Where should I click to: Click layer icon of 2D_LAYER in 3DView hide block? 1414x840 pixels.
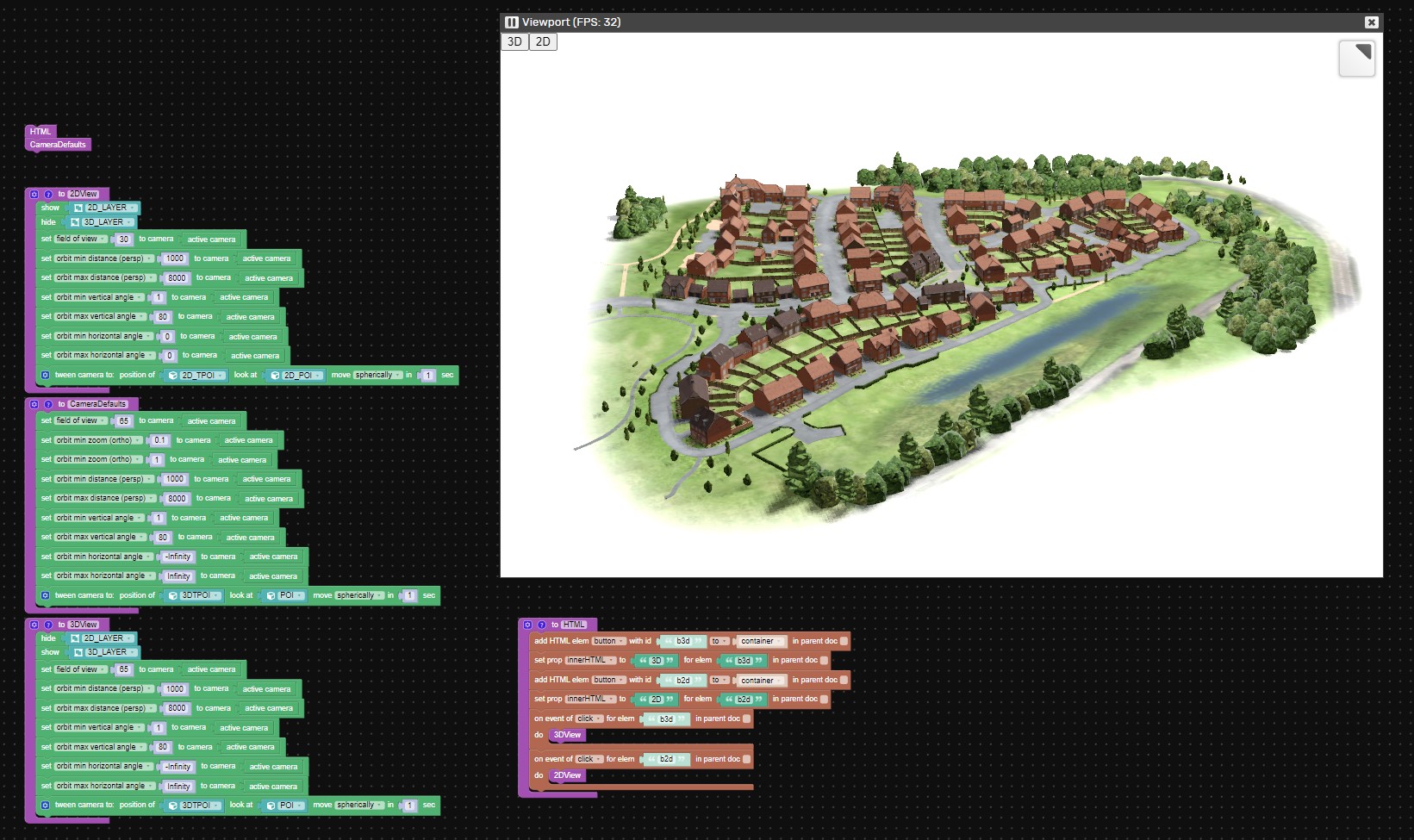pyautogui.click(x=75, y=638)
